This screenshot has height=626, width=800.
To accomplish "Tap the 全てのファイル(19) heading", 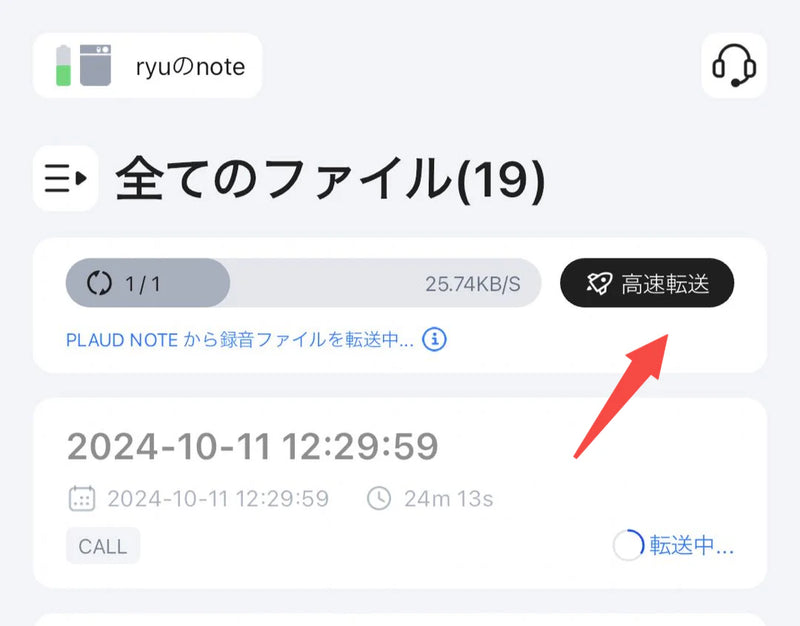I will pos(331,179).
